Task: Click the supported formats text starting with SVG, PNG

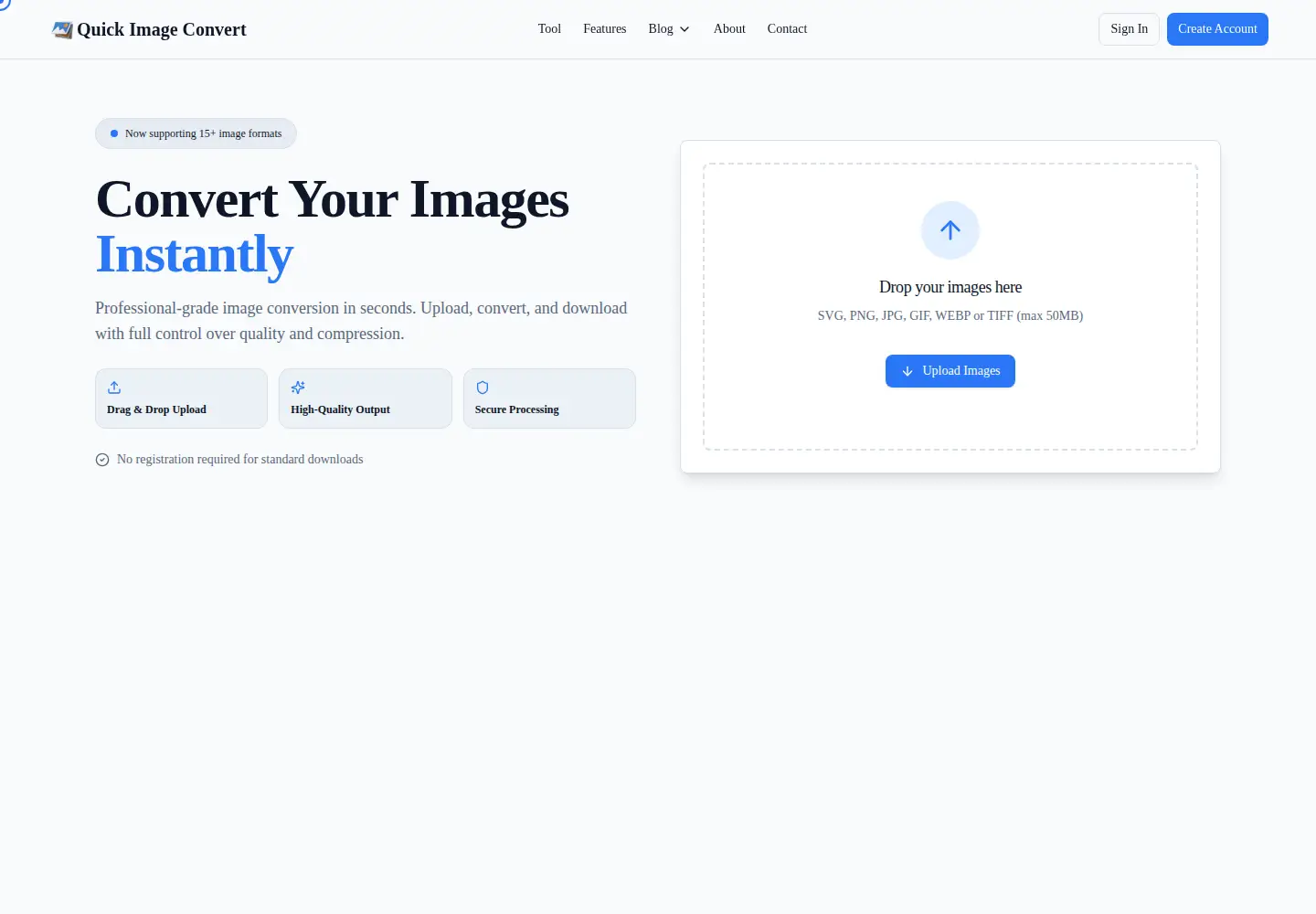Action: (x=950, y=315)
